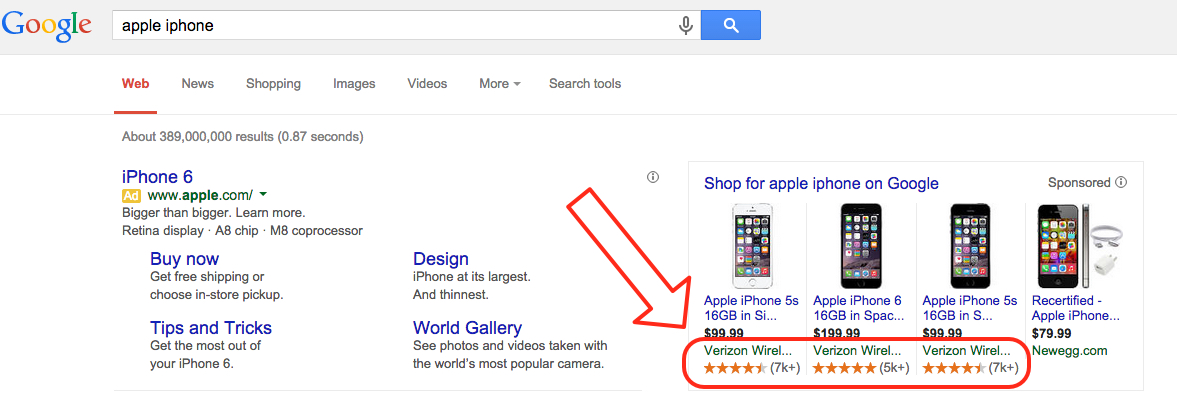Switch to the News tab
Screen dimensions: 1177x402
(x=197, y=84)
